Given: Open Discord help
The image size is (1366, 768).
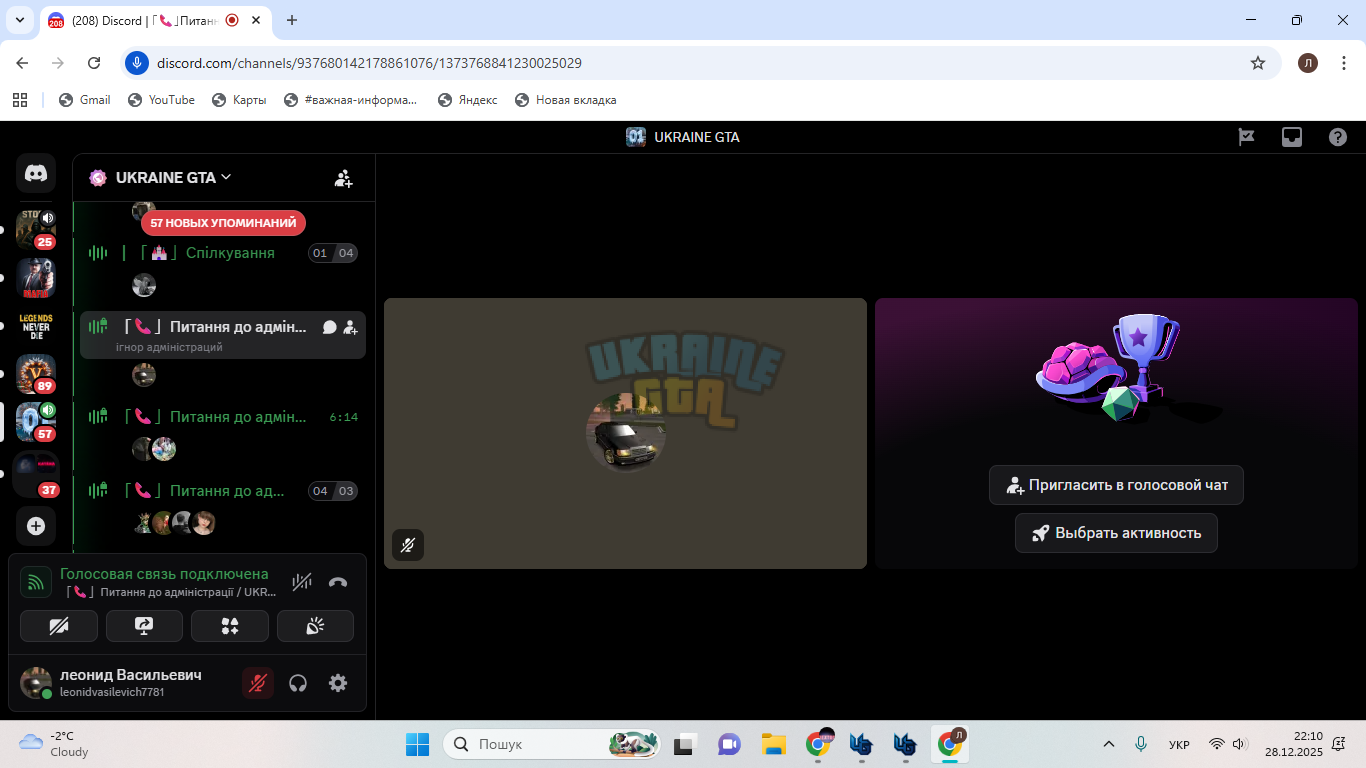Looking at the screenshot, I should point(1338,137).
